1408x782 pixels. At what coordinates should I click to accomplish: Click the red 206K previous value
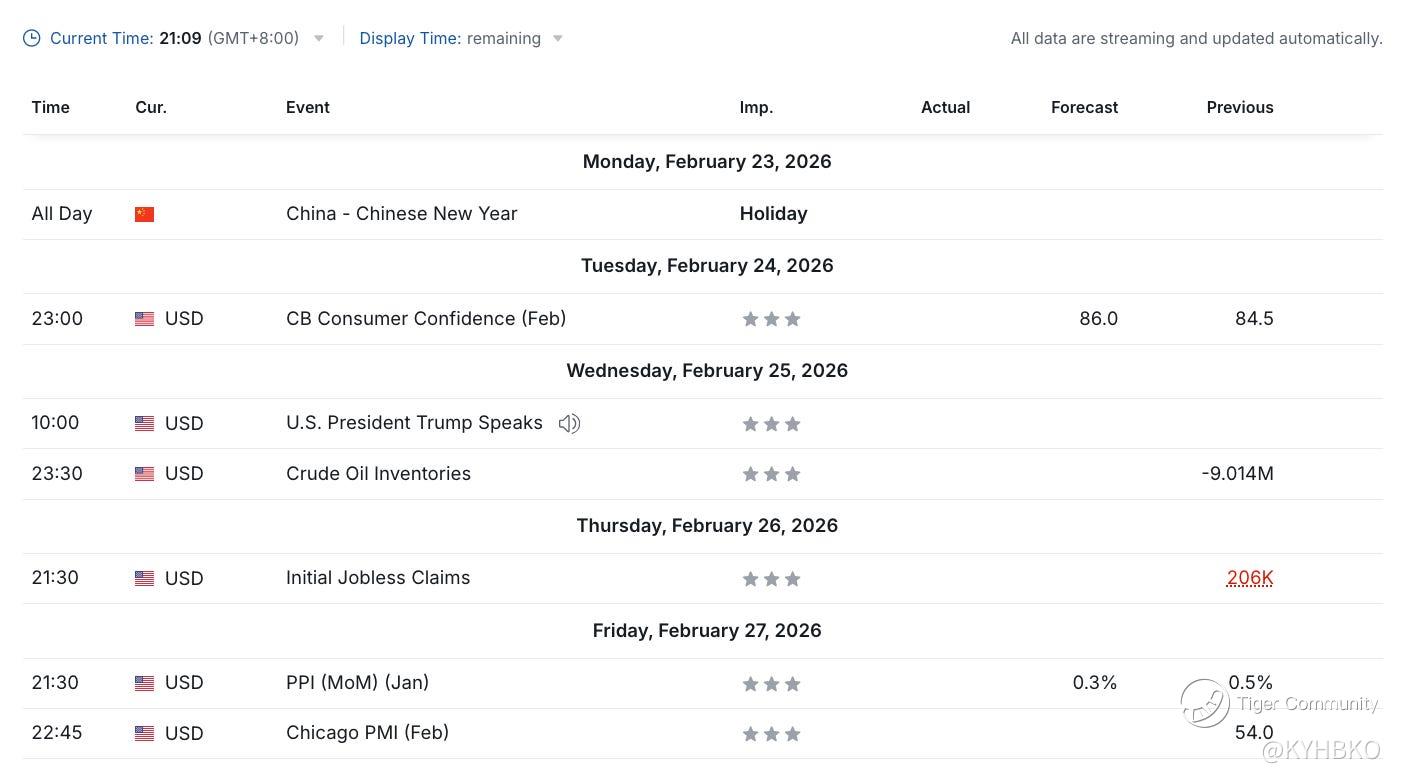click(1249, 577)
